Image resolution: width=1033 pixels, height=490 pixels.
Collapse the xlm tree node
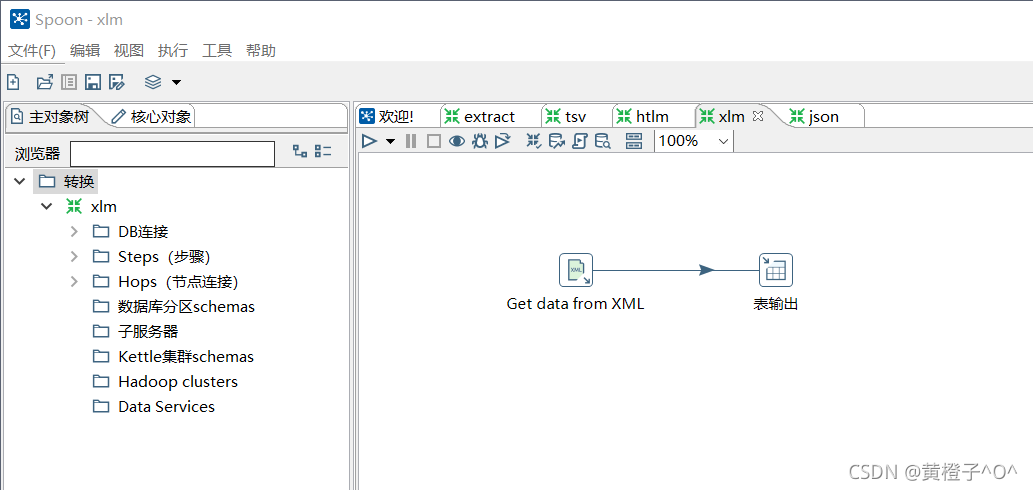46,206
